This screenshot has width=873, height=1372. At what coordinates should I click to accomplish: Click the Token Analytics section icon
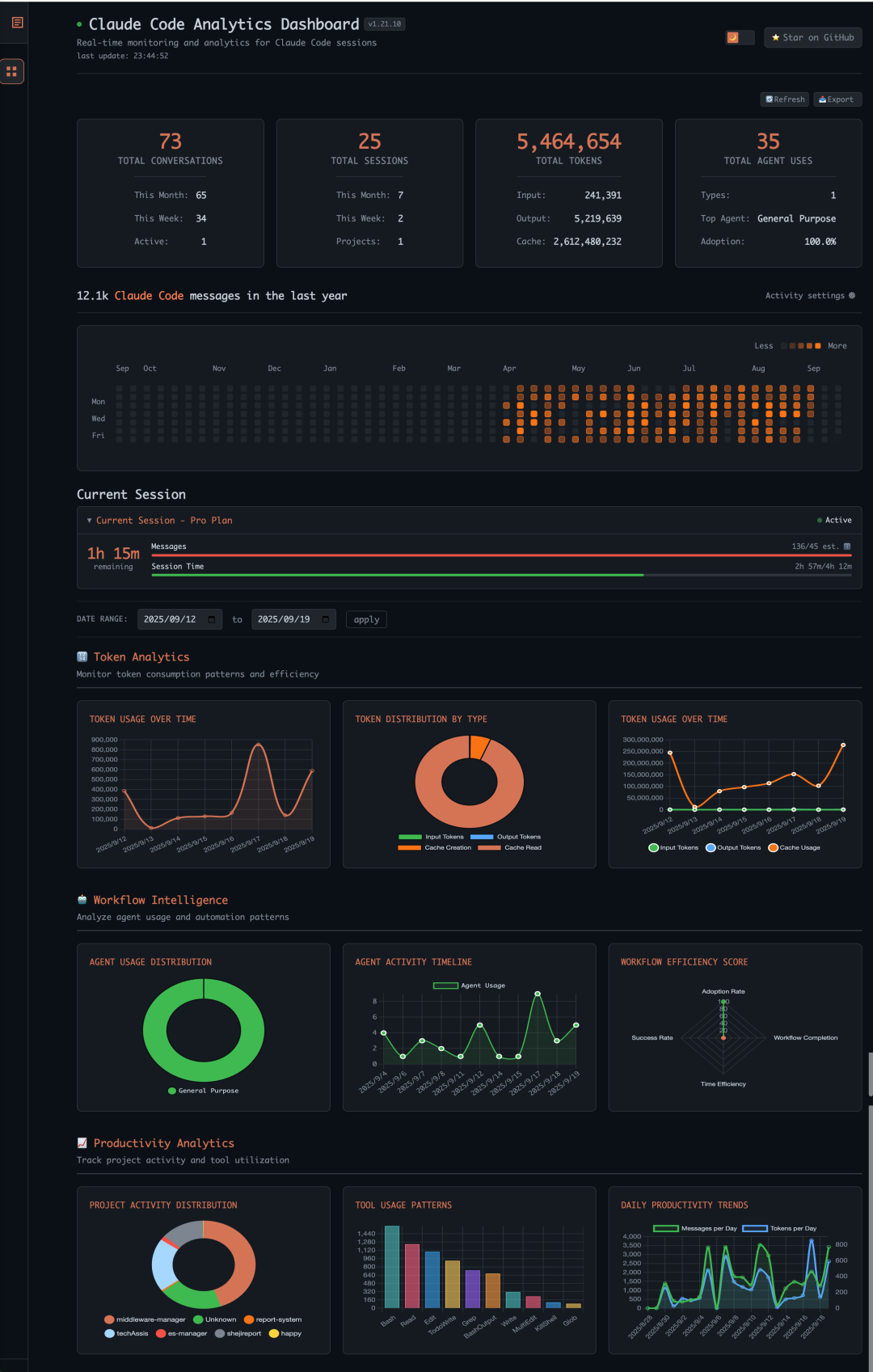pyautogui.click(x=82, y=656)
